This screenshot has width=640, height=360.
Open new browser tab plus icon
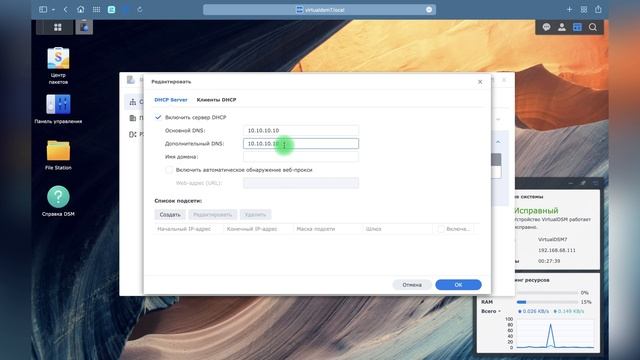pos(569,9)
